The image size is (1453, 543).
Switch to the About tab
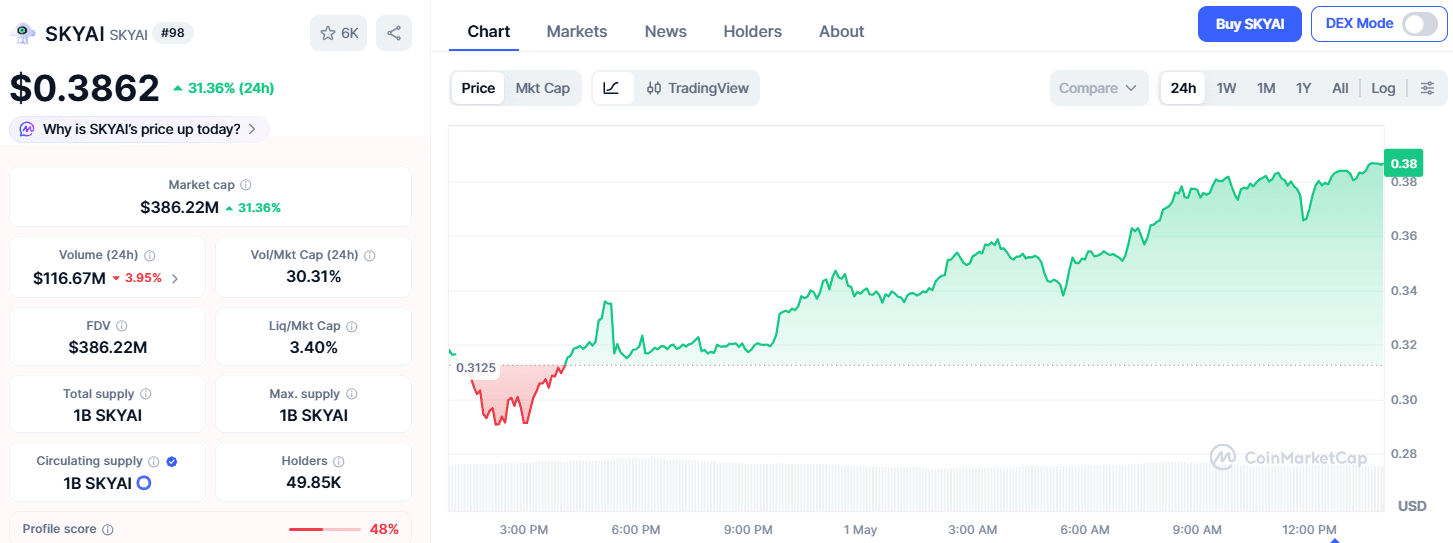[842, 31]
